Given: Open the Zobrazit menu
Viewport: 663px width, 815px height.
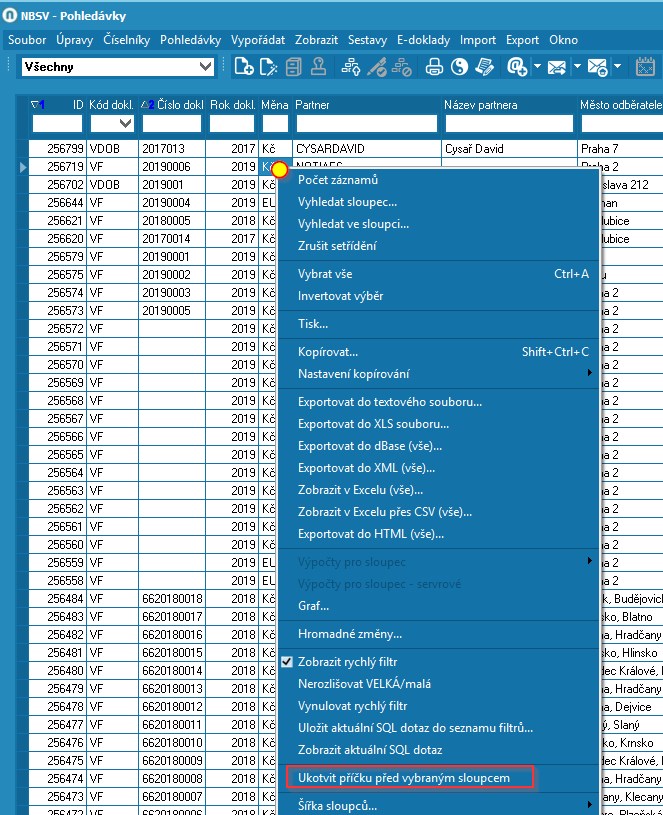Looking at the screenshot, I should click(x=316, y=40).
